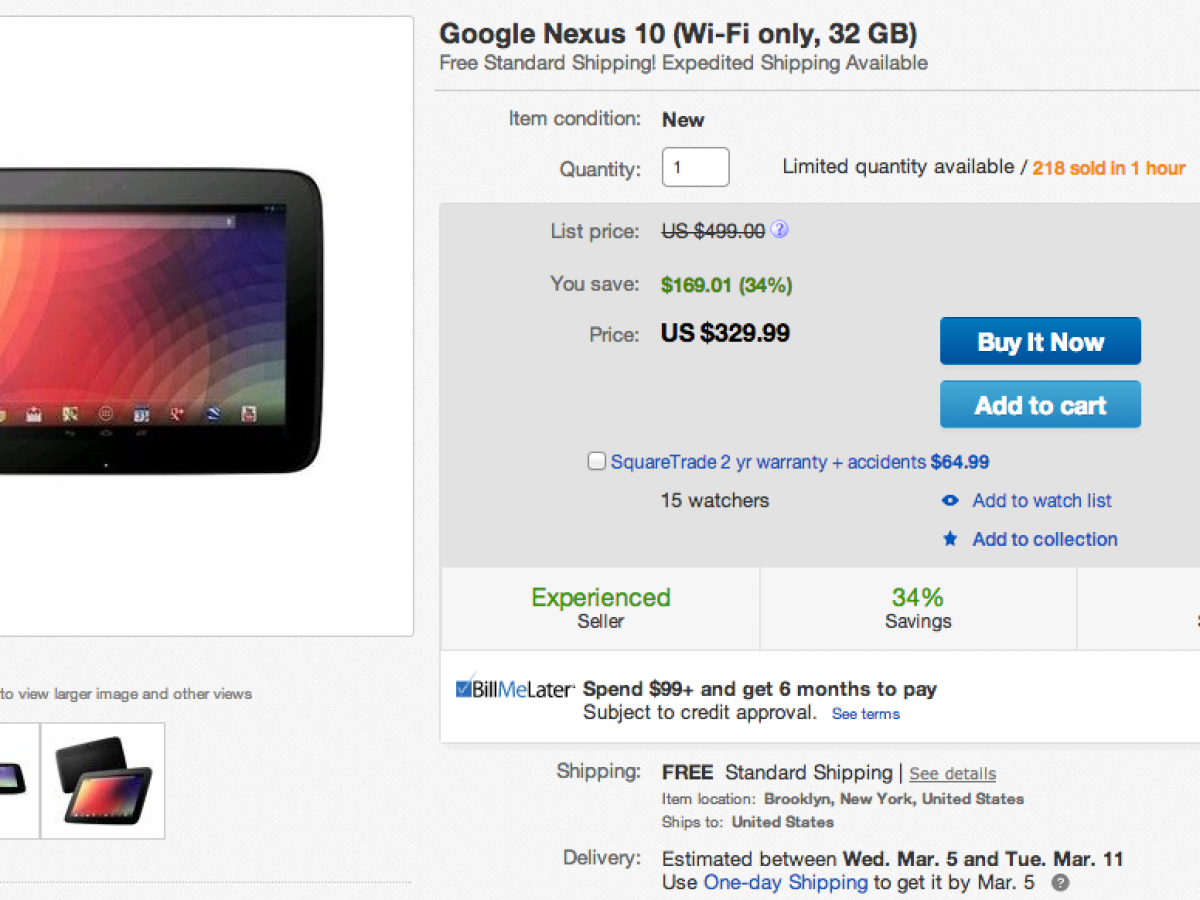
Task: Click the Add to collection link
Action: pyautogui.click(x=1045, y=539)
